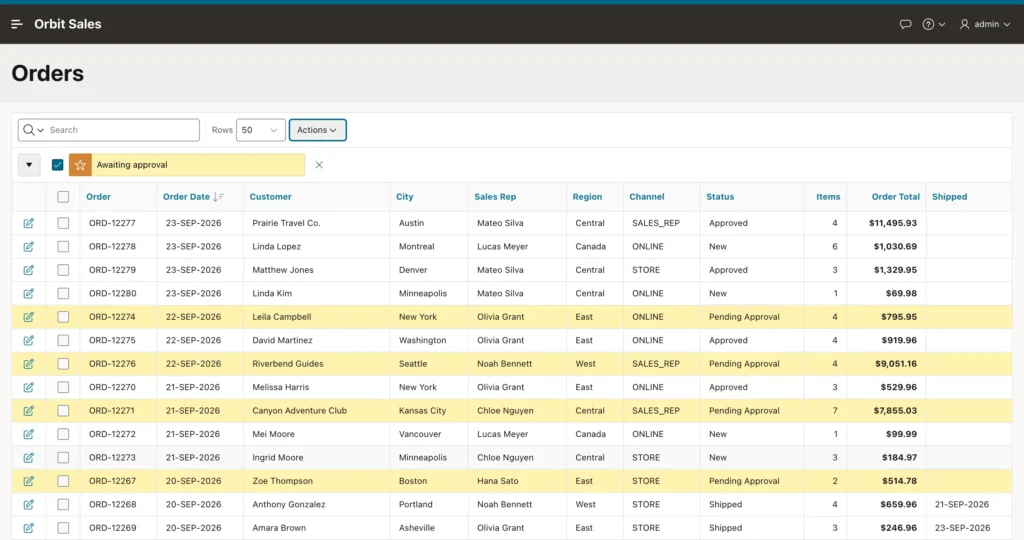
Task: Click customer Zoe Thompson
Action: coord(283,481)
